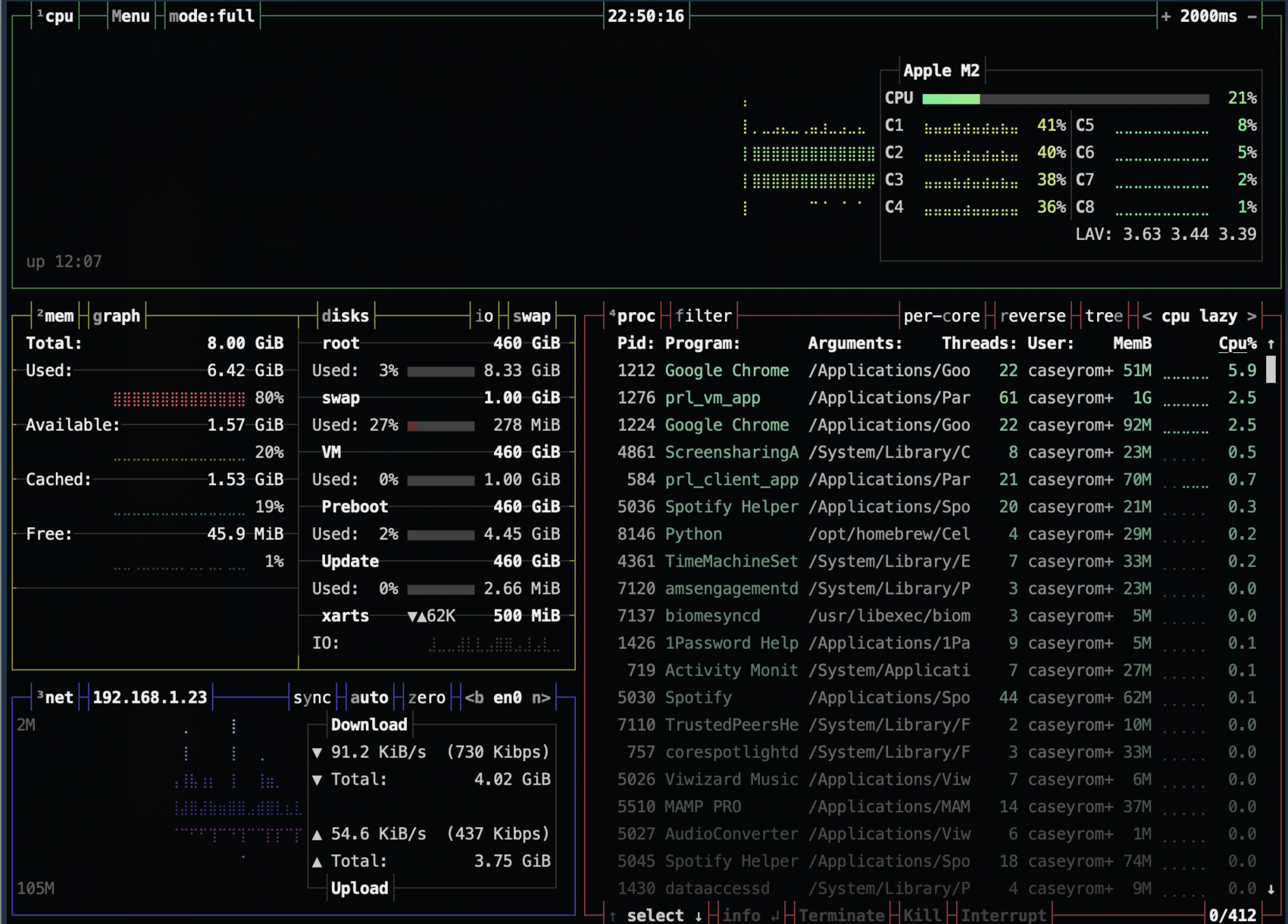The width and height of the screenshot is (1288, 924).
Task: Select the amsengagementd process row
Action: (936, 588)
